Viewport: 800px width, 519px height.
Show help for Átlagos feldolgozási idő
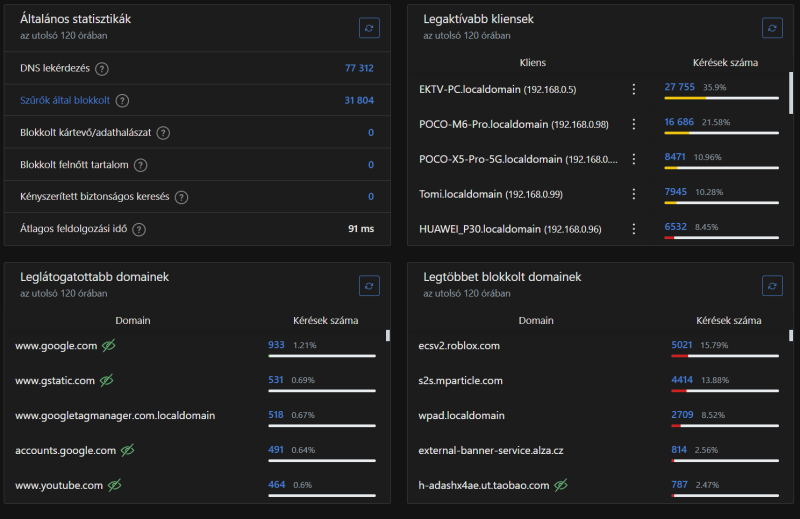coord(139,229)
